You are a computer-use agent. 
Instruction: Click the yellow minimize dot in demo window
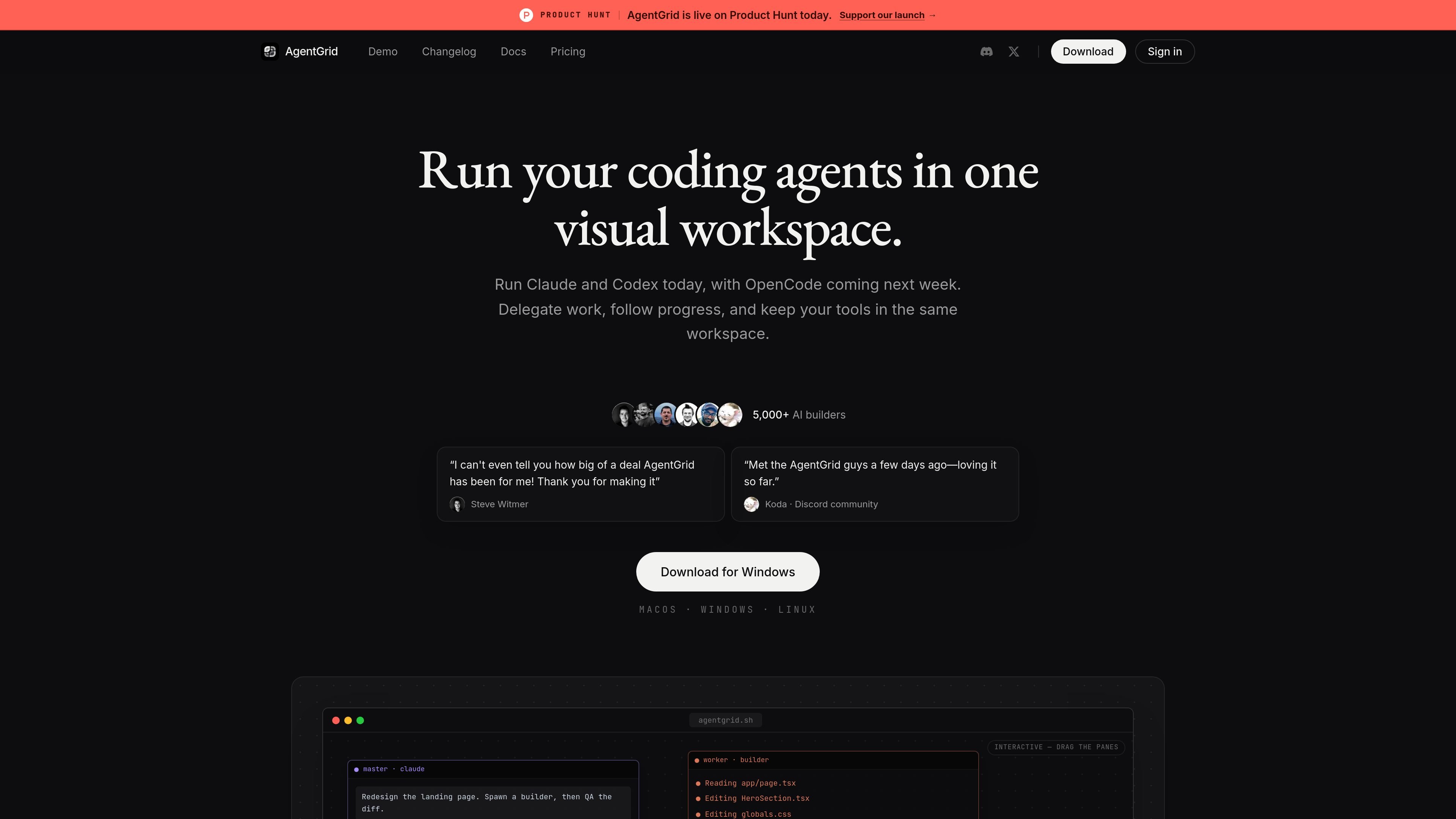(x=348, y=720)
